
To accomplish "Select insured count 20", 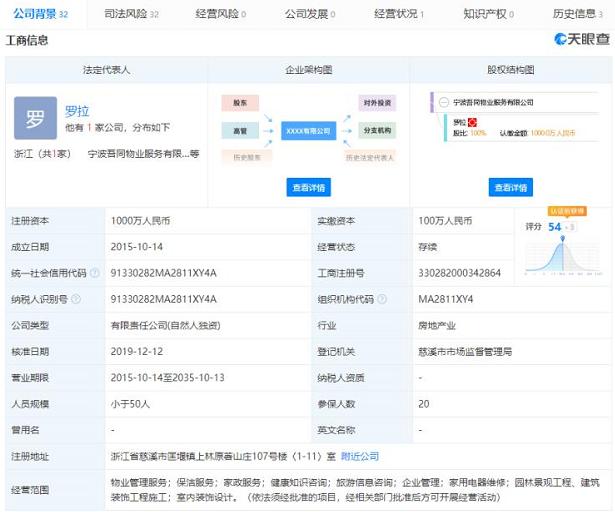I will [x=424, y=404].
